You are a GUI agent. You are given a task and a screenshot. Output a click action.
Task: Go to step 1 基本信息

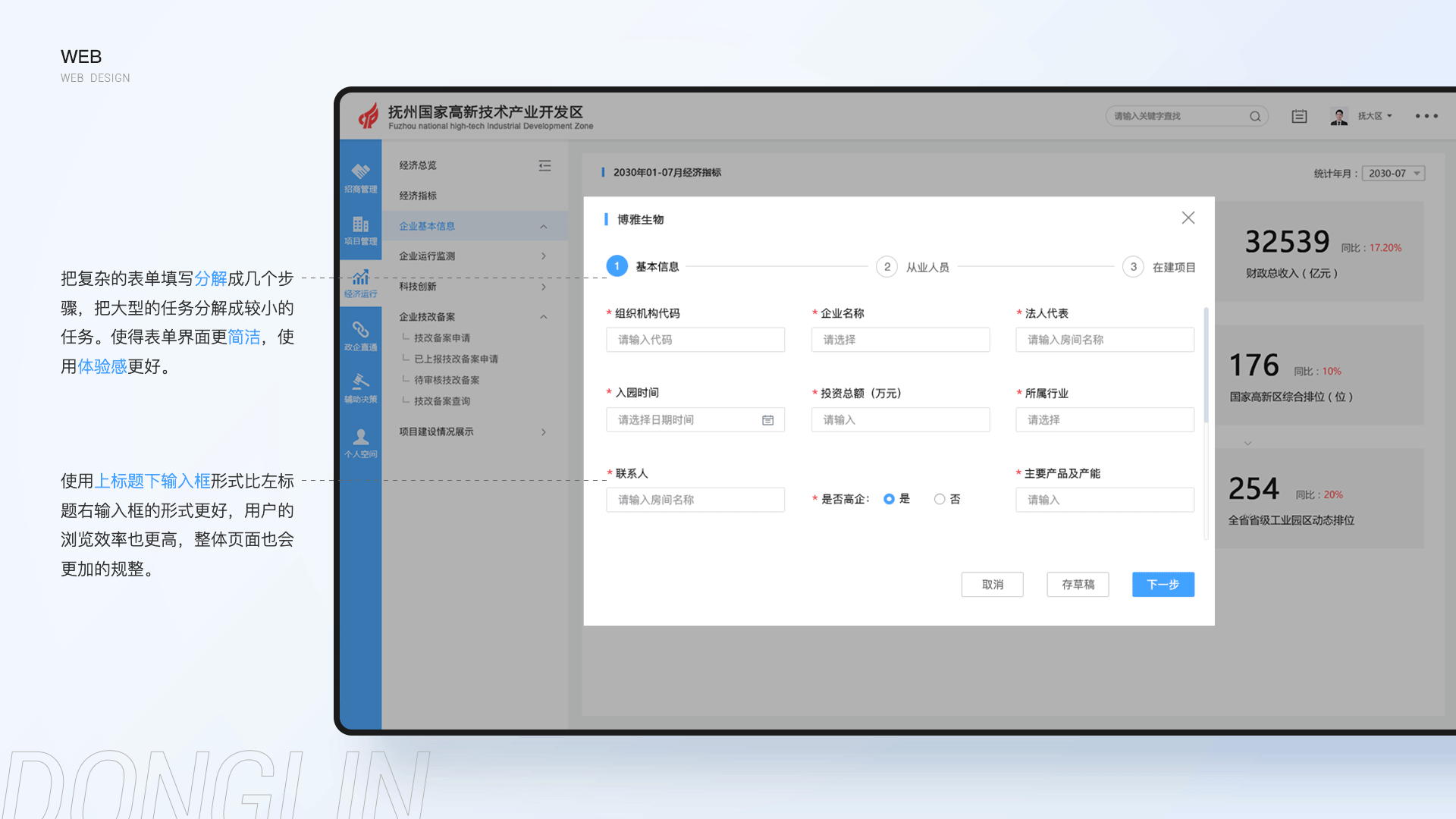[643, 266]
